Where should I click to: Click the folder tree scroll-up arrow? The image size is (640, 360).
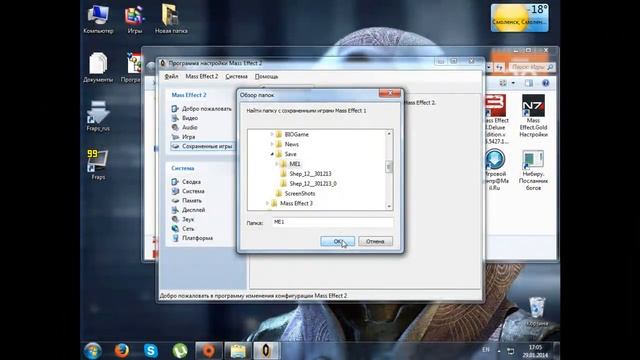pos(389,133)
